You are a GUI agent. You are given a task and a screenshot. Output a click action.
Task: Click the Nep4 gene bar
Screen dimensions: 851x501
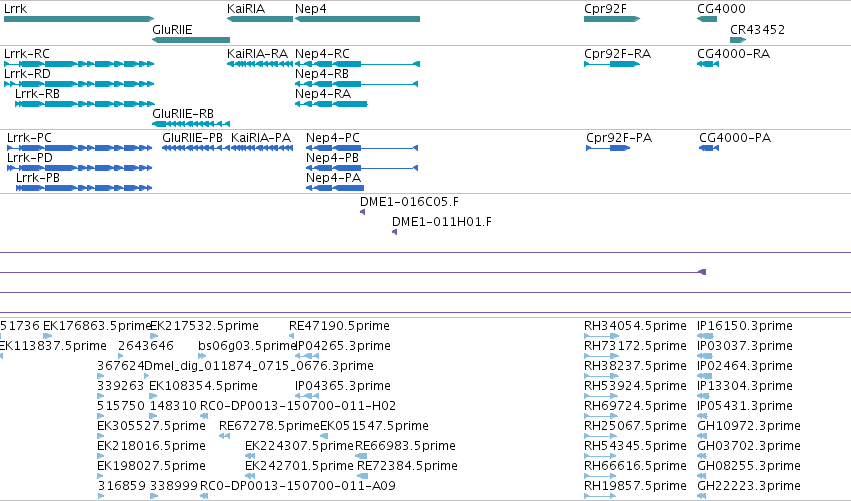pos(358,19)
